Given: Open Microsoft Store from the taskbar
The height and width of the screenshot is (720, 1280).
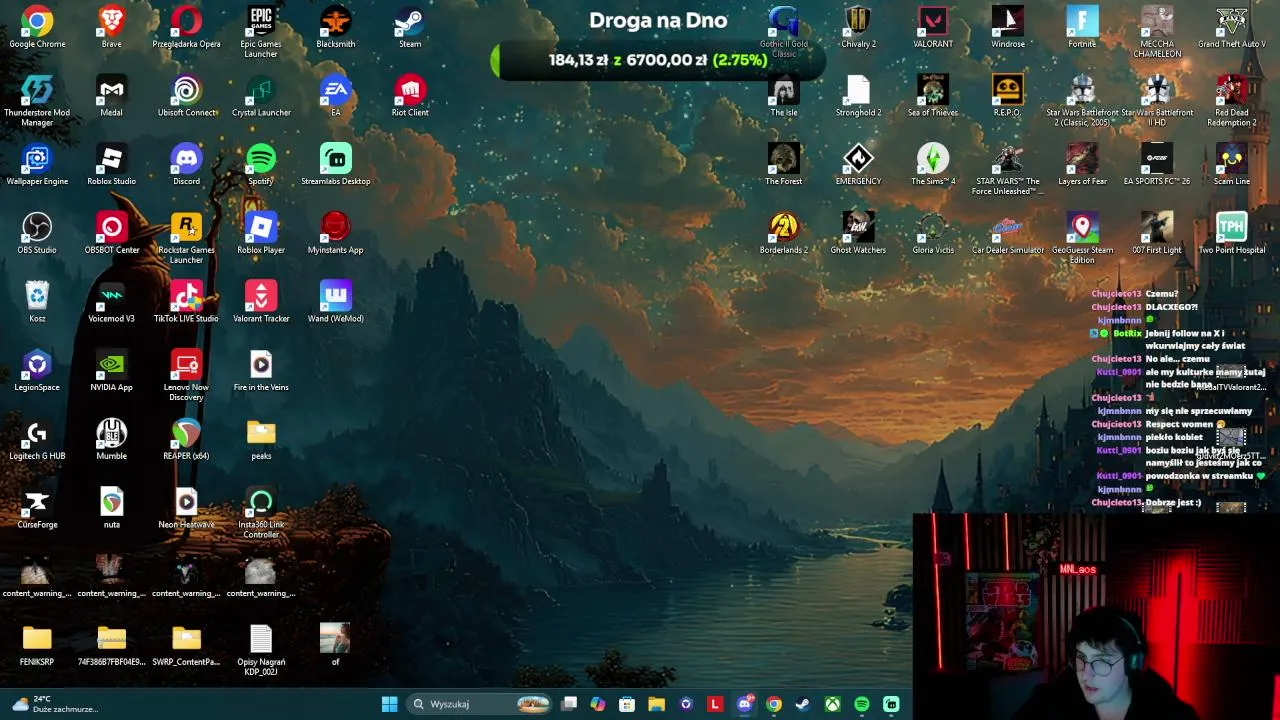Looking at the screenshot, I should [x=627, y=704].
